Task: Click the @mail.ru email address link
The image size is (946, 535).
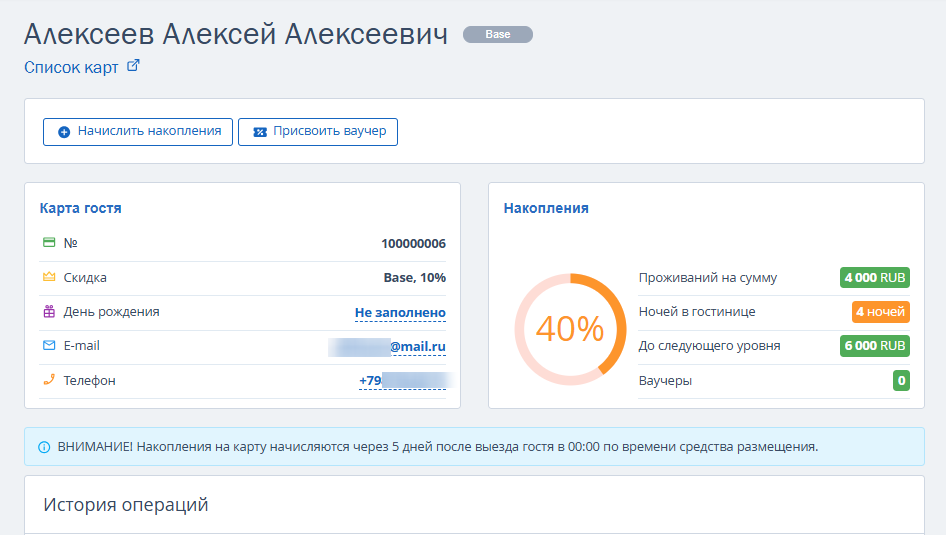Action: 387,347
